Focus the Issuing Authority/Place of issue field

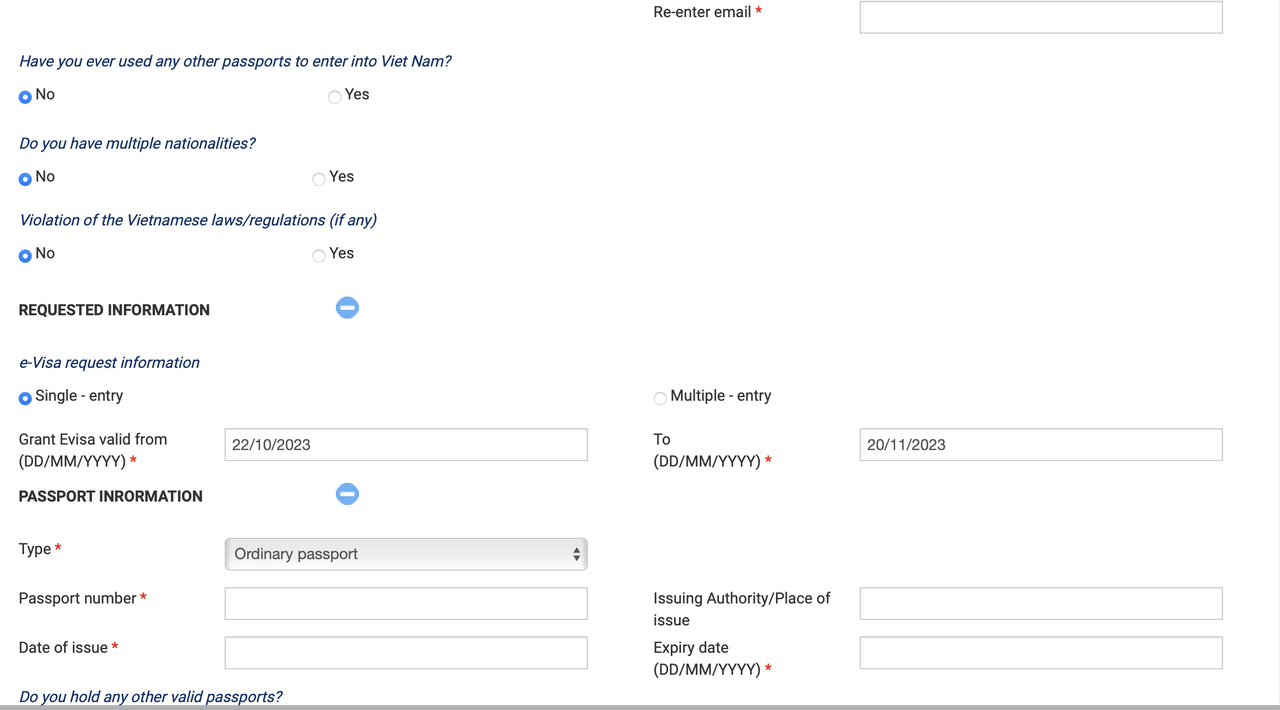pyautogui.click(x=1041, y=603)
